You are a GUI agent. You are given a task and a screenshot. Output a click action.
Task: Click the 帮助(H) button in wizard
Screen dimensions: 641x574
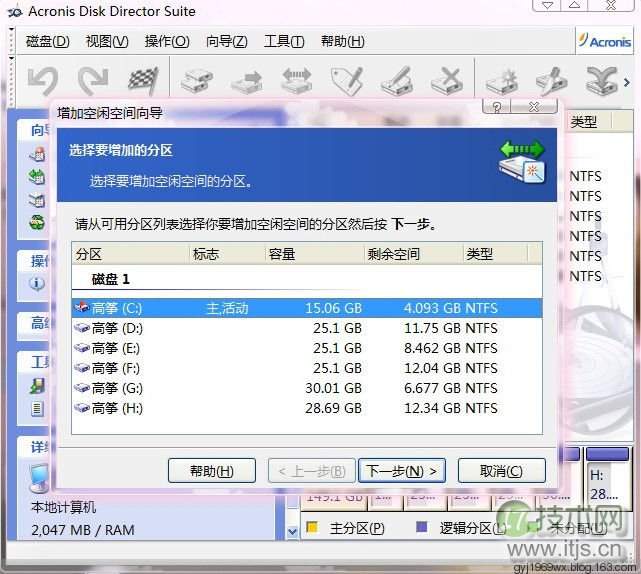click(x=212, y=471)
